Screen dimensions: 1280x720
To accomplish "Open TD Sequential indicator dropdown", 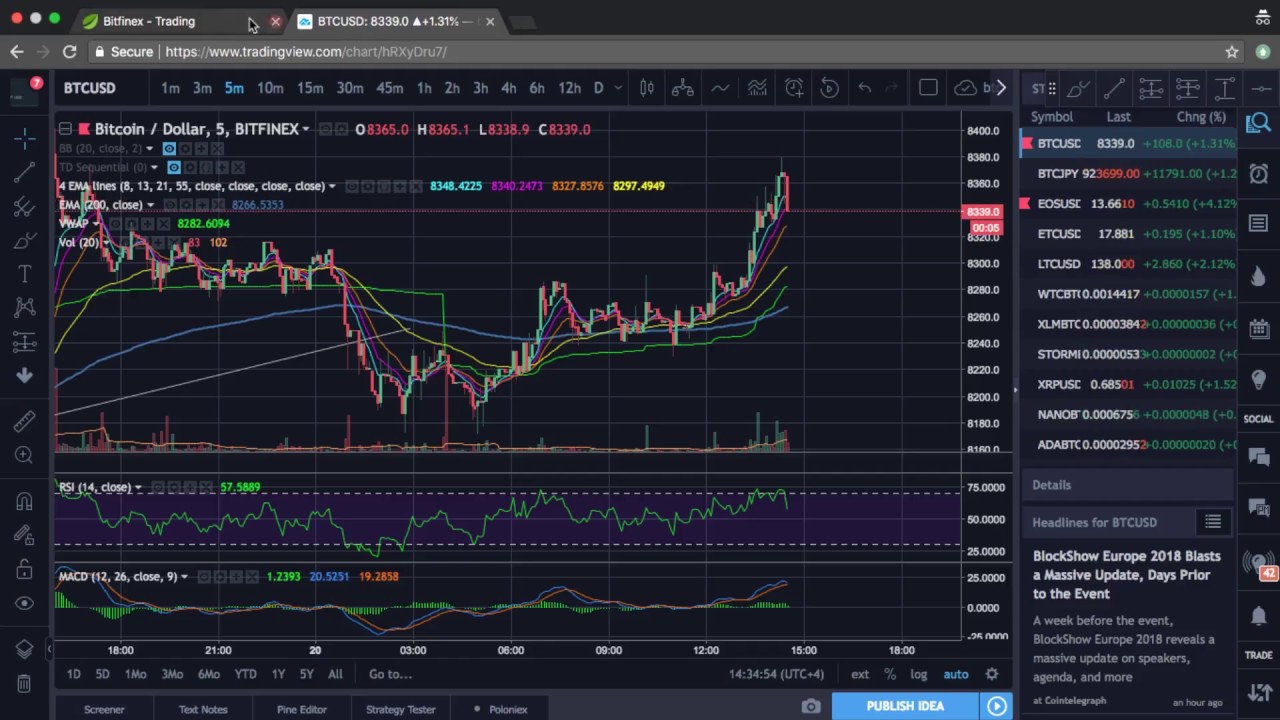I will (154, 167).
